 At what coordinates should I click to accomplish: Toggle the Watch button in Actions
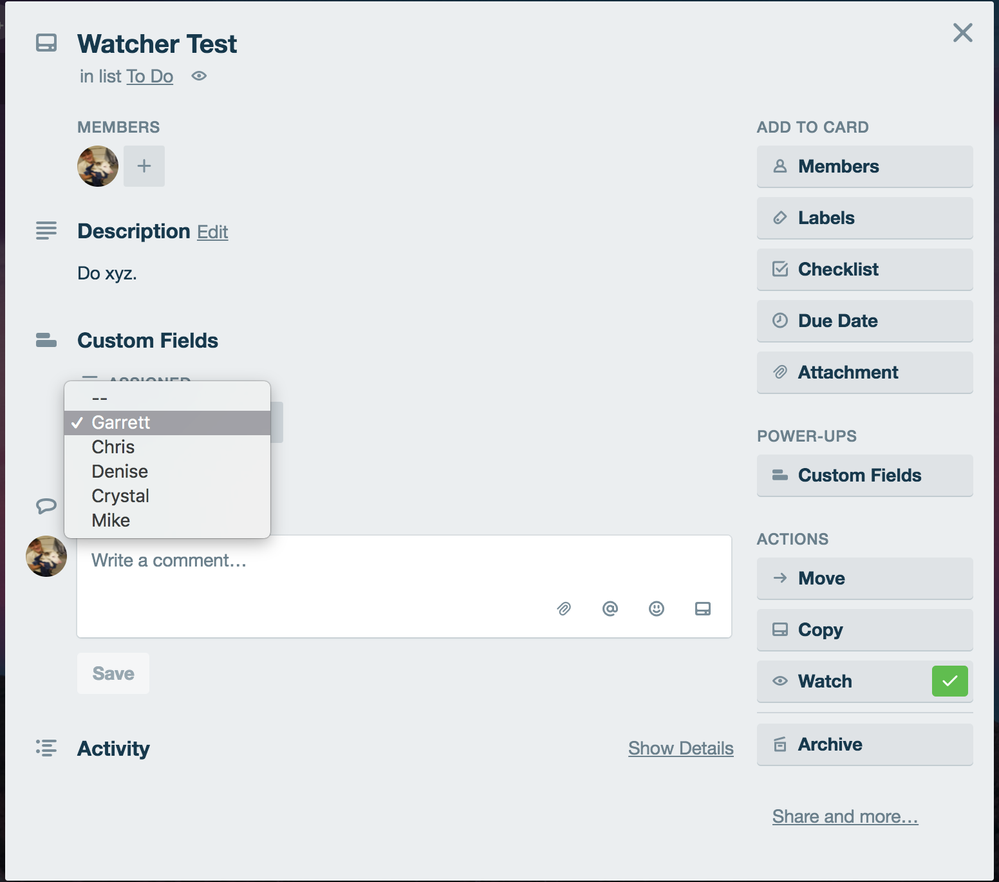pos(865,681)
